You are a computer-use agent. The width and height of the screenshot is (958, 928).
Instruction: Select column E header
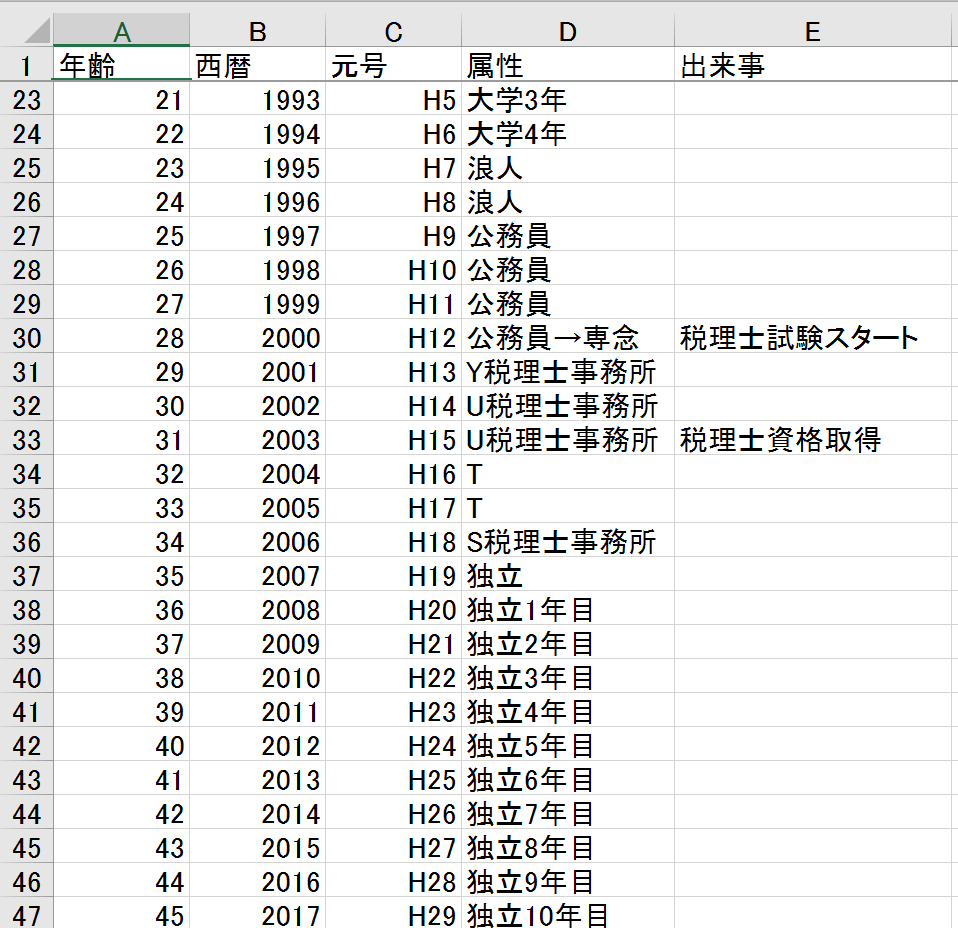click(813, 31)
